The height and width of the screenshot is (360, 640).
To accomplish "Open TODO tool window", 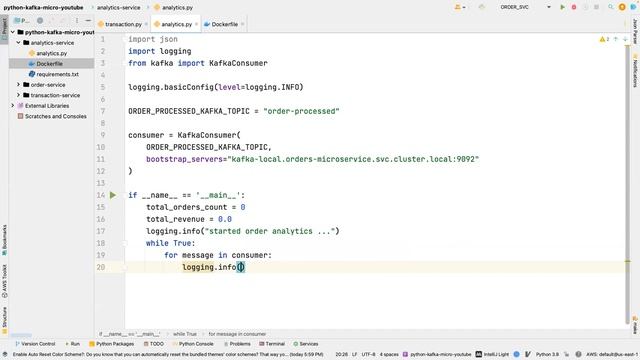I will click(x=153, y=344).
